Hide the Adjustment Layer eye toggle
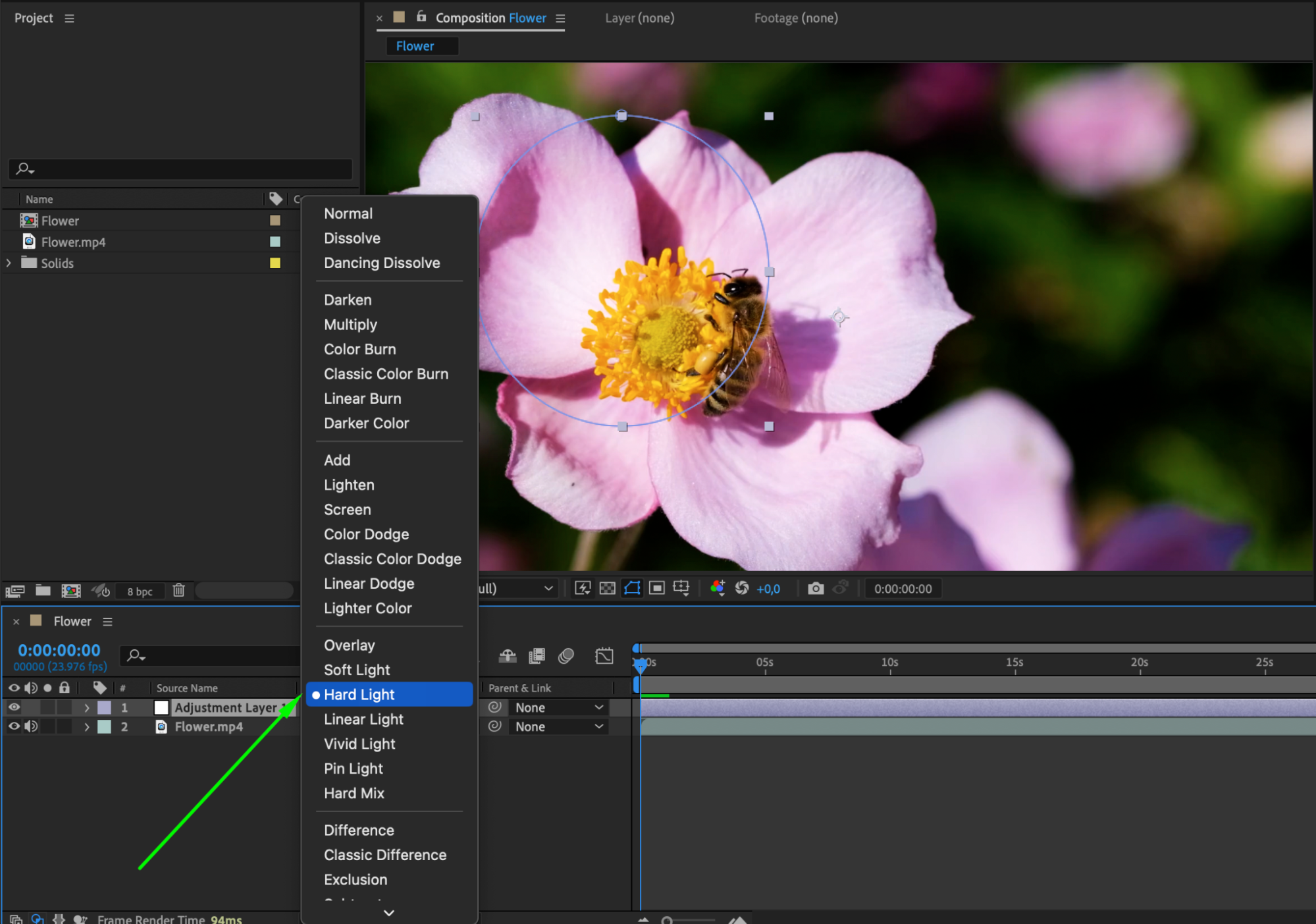 tap(14, 707)
